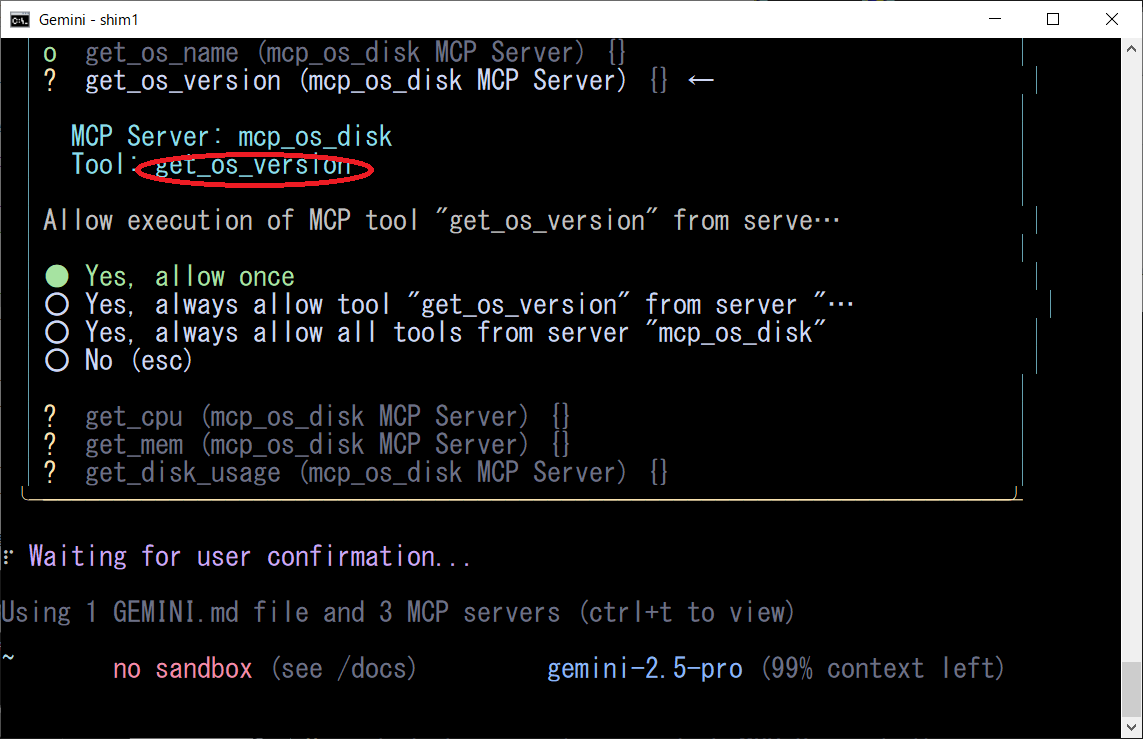Click the gemini-2.5-pro model label
The image size is (1143, 739).
[645, 668]
